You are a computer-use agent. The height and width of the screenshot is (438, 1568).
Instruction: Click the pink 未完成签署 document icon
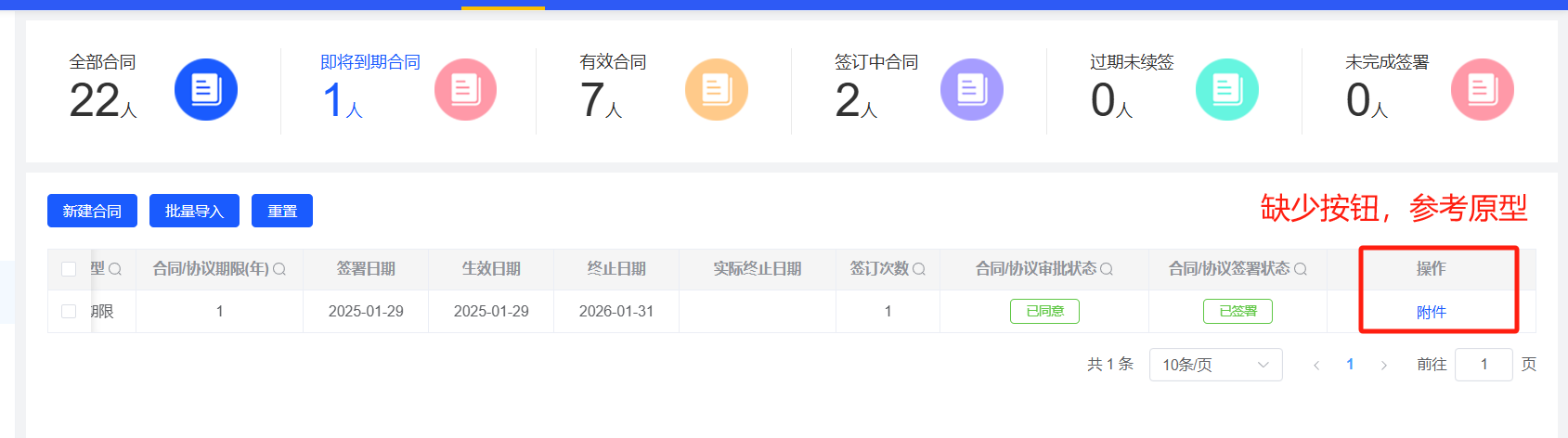click(x=1482, y=90)
